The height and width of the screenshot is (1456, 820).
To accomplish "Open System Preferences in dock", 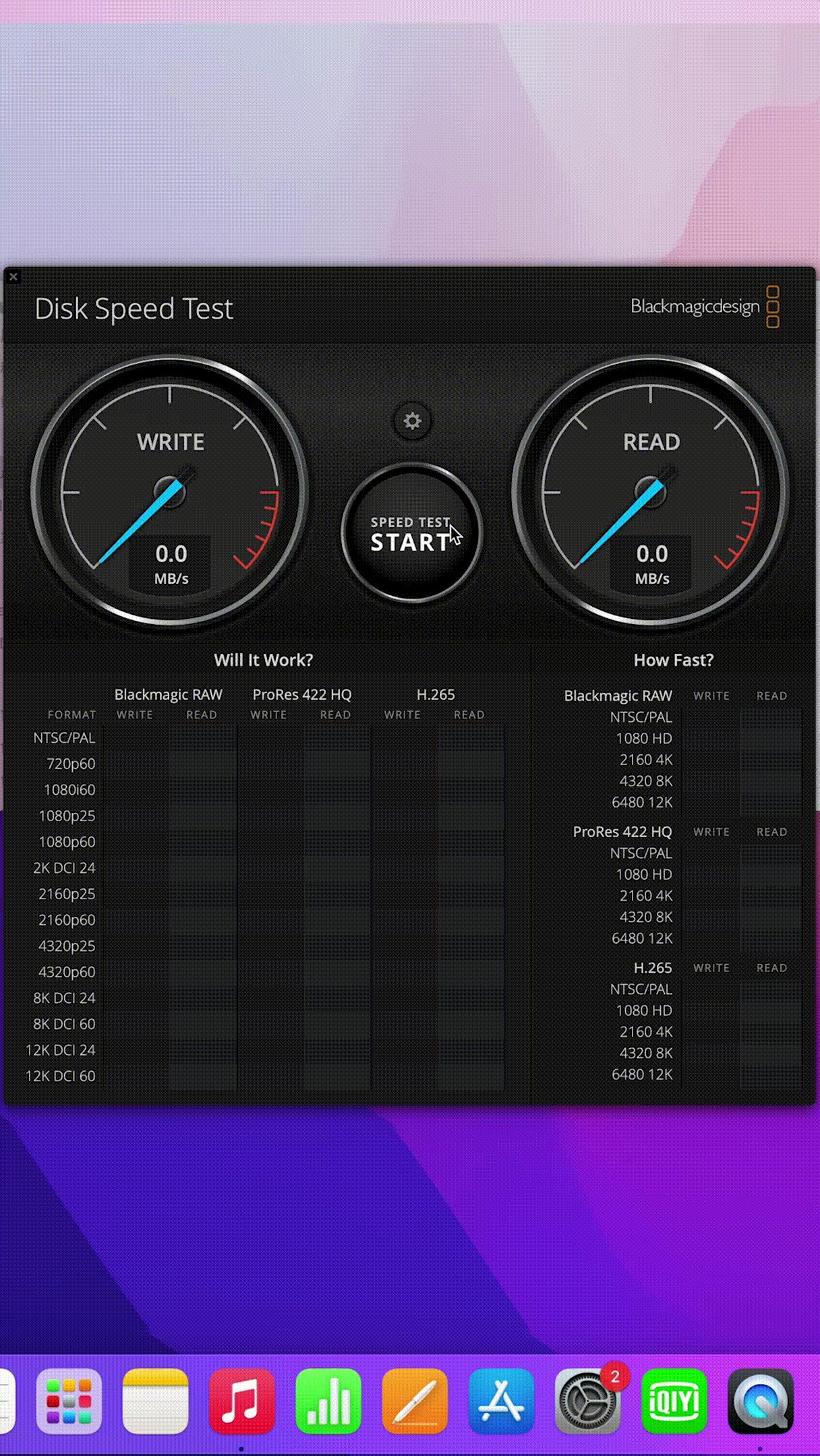I will click(587, 1401).
